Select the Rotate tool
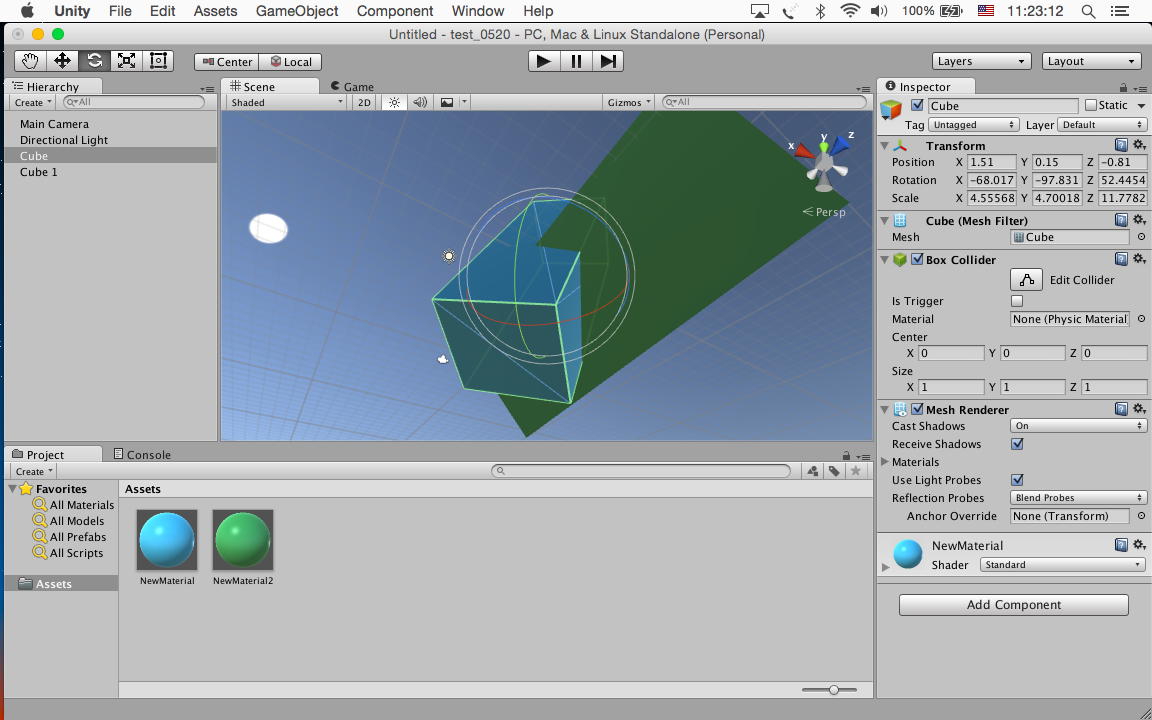 [x=94, y=61]
